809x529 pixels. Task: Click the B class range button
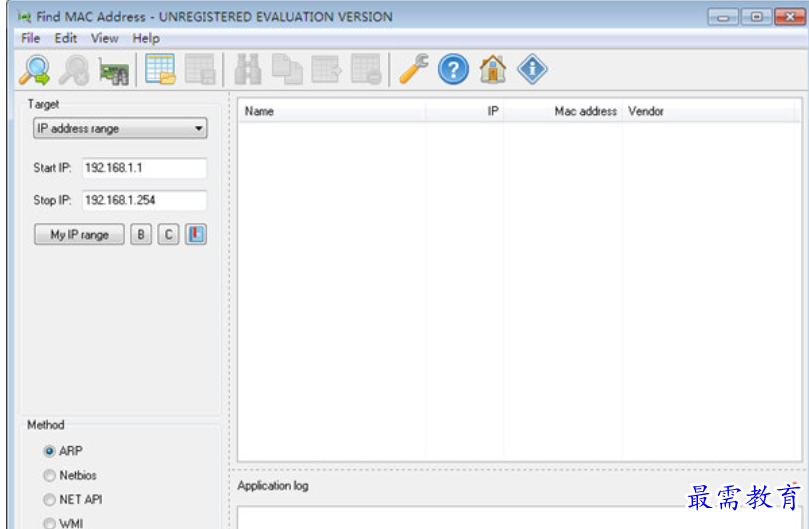click(x=141, y=234)
